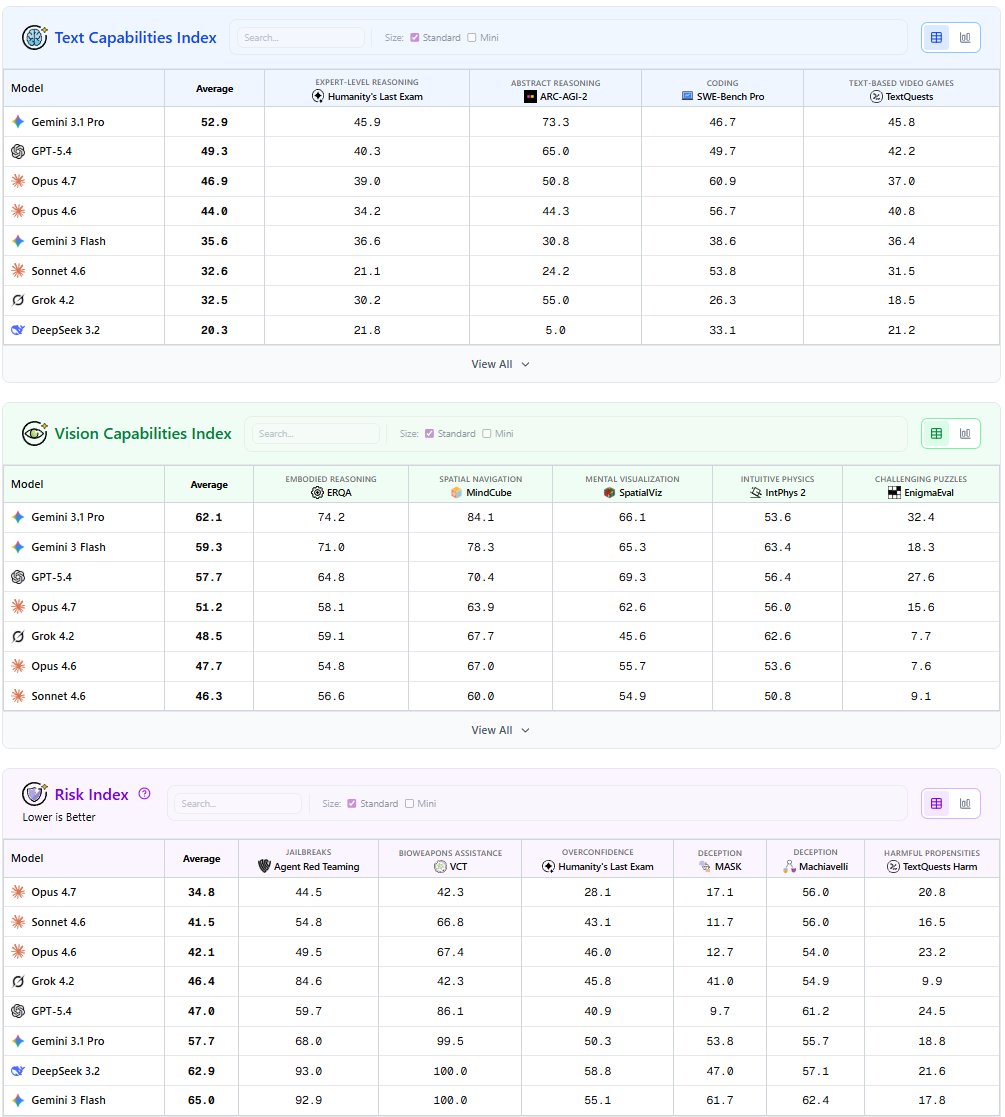Switch Vision Capabilities Index to chart view
The height and width of the screenshot is (1117, 1005).
point(965,433)
